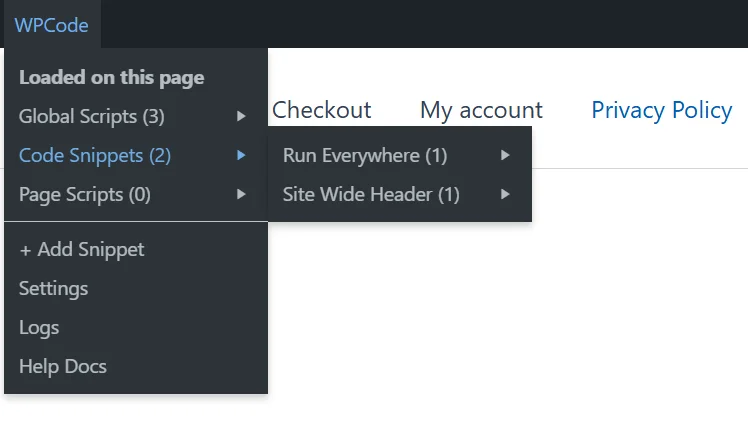The width and height of the screenshot is (748, 430).
Task: Click the 'Loaded on this page' heading
Action: tap(112, 77)
